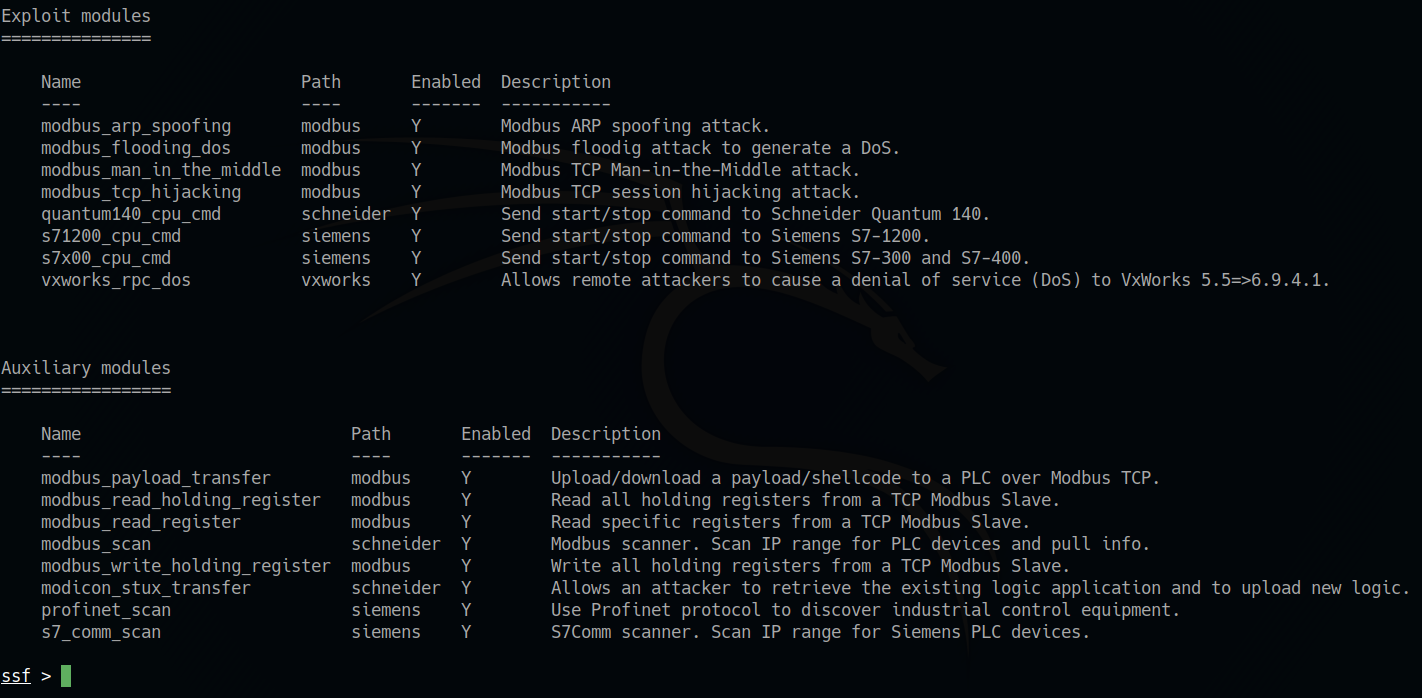Click the s71200_cpu_cmd module name
The width and height of the screenshot is (1422, 698).
110,236
